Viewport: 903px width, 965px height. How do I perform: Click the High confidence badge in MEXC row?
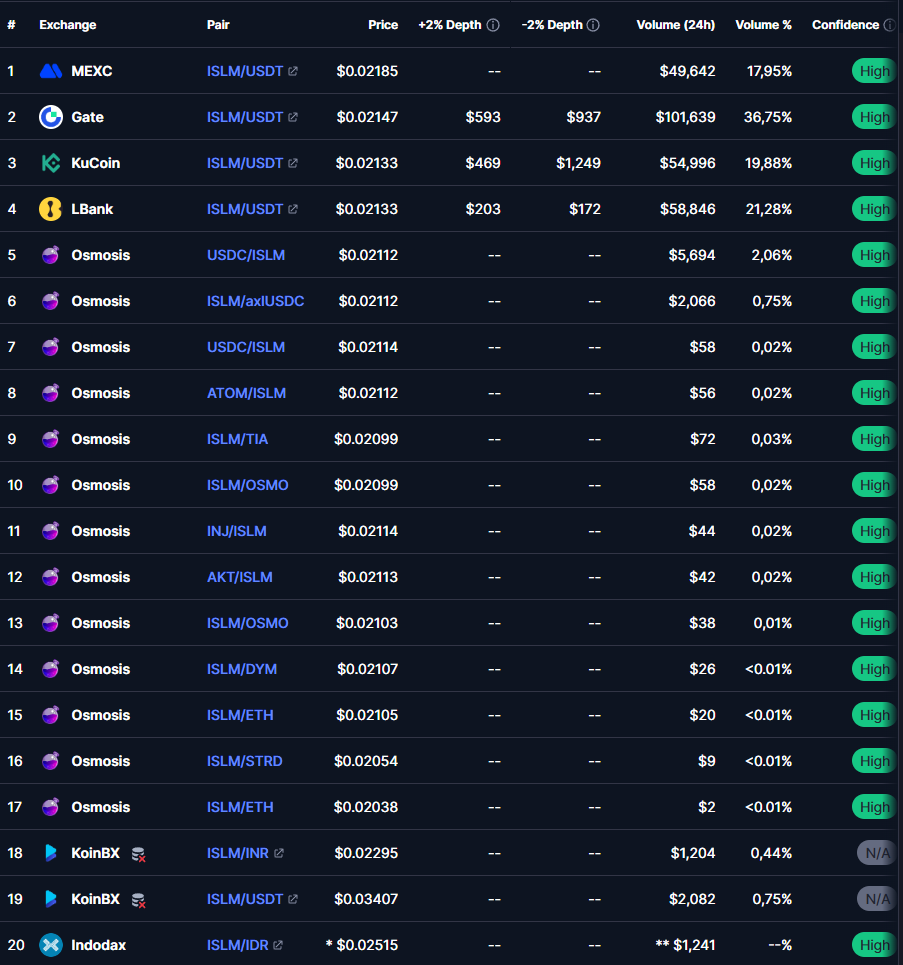874,71
